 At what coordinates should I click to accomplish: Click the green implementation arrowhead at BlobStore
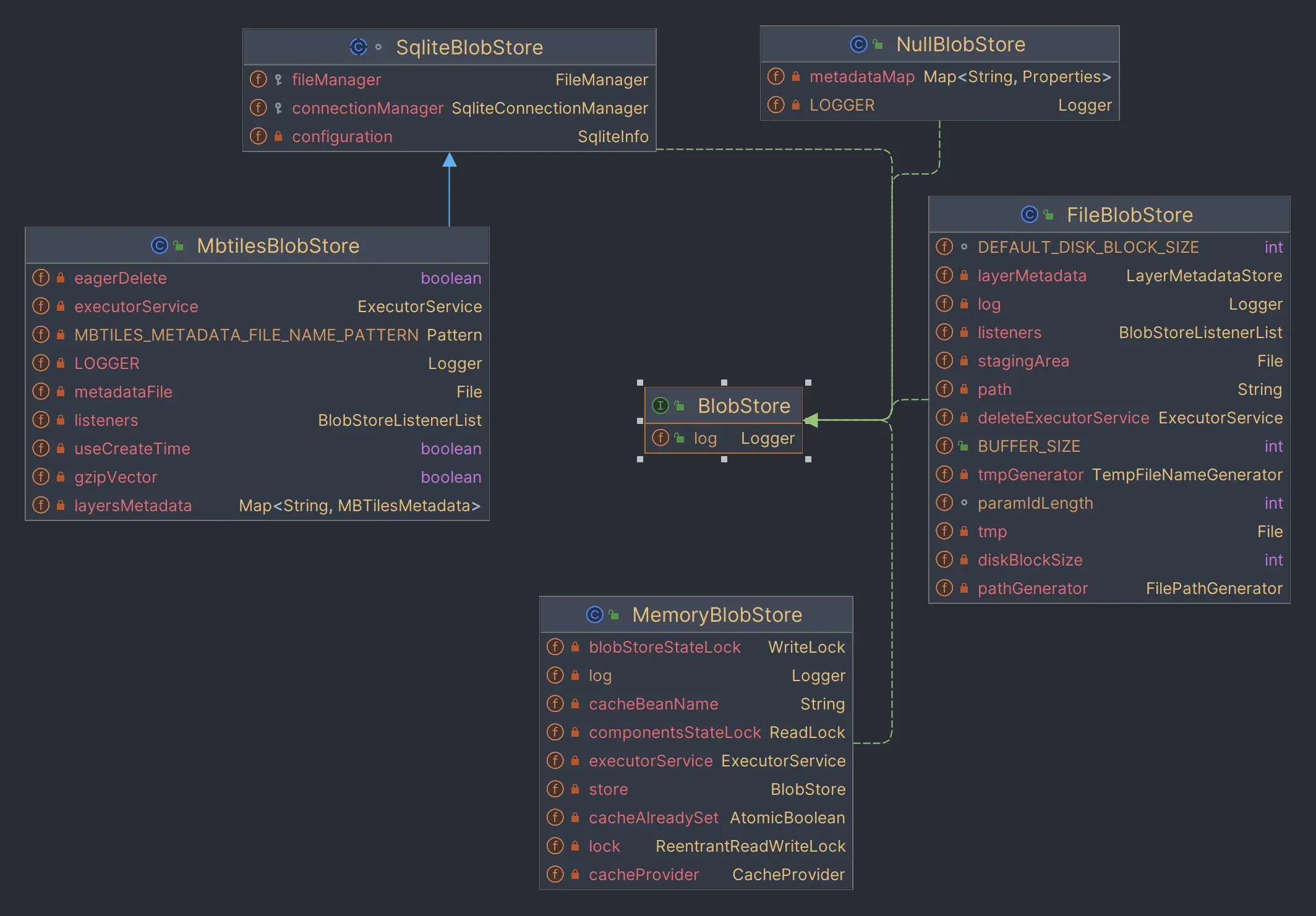(x=811, y=420)
